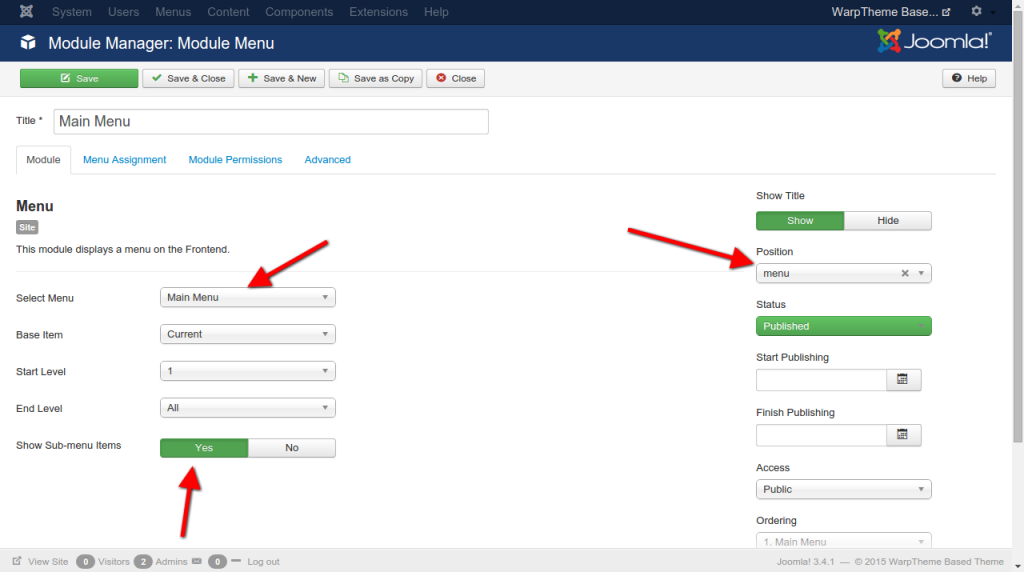Image resolution: width=1024 pixels, height=572 pixels.
Task: Clear the Position field with the x icon
Action: (x=905, y=273)
